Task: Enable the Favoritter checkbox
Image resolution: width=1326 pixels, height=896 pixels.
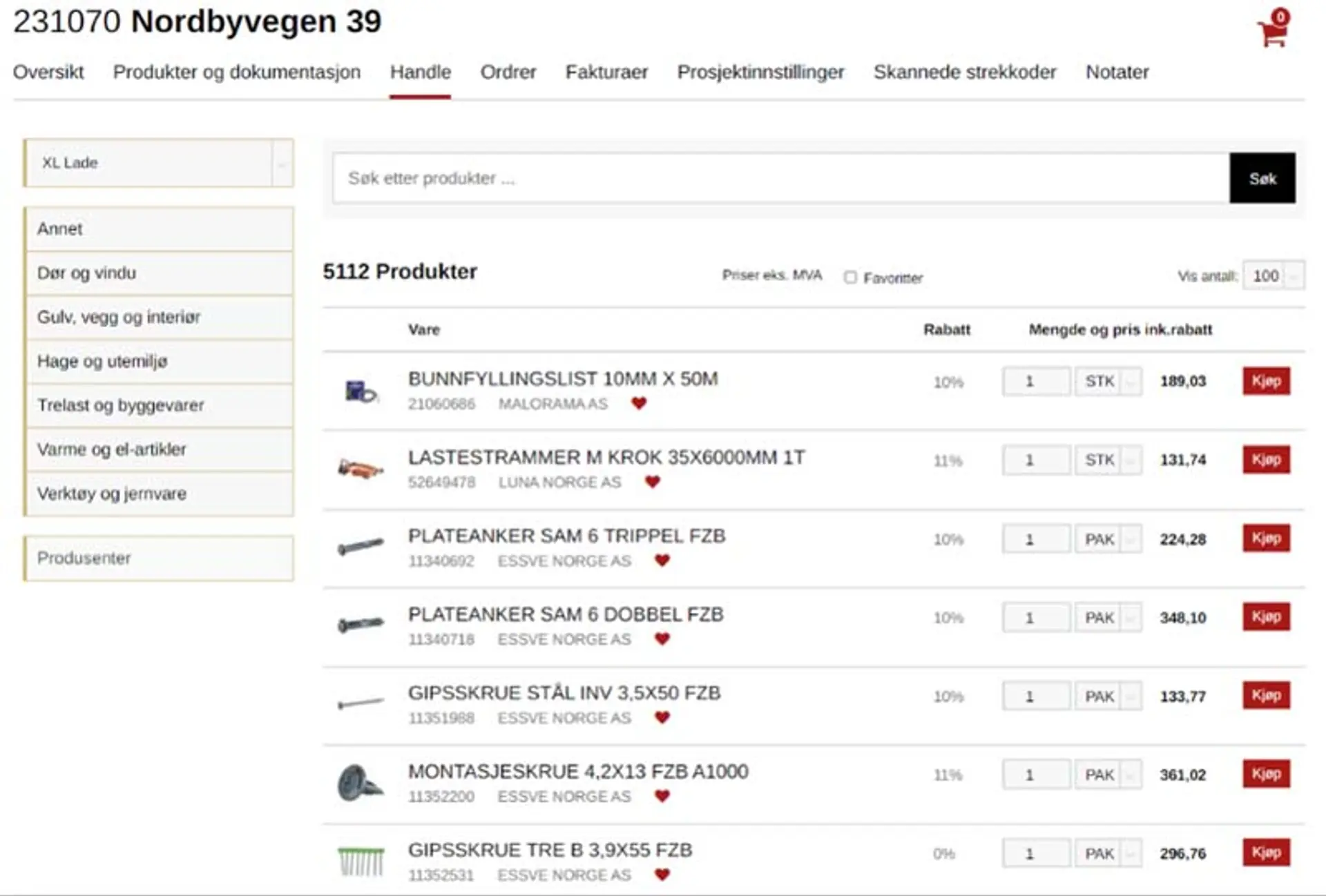Action: [x=850, y=277]
